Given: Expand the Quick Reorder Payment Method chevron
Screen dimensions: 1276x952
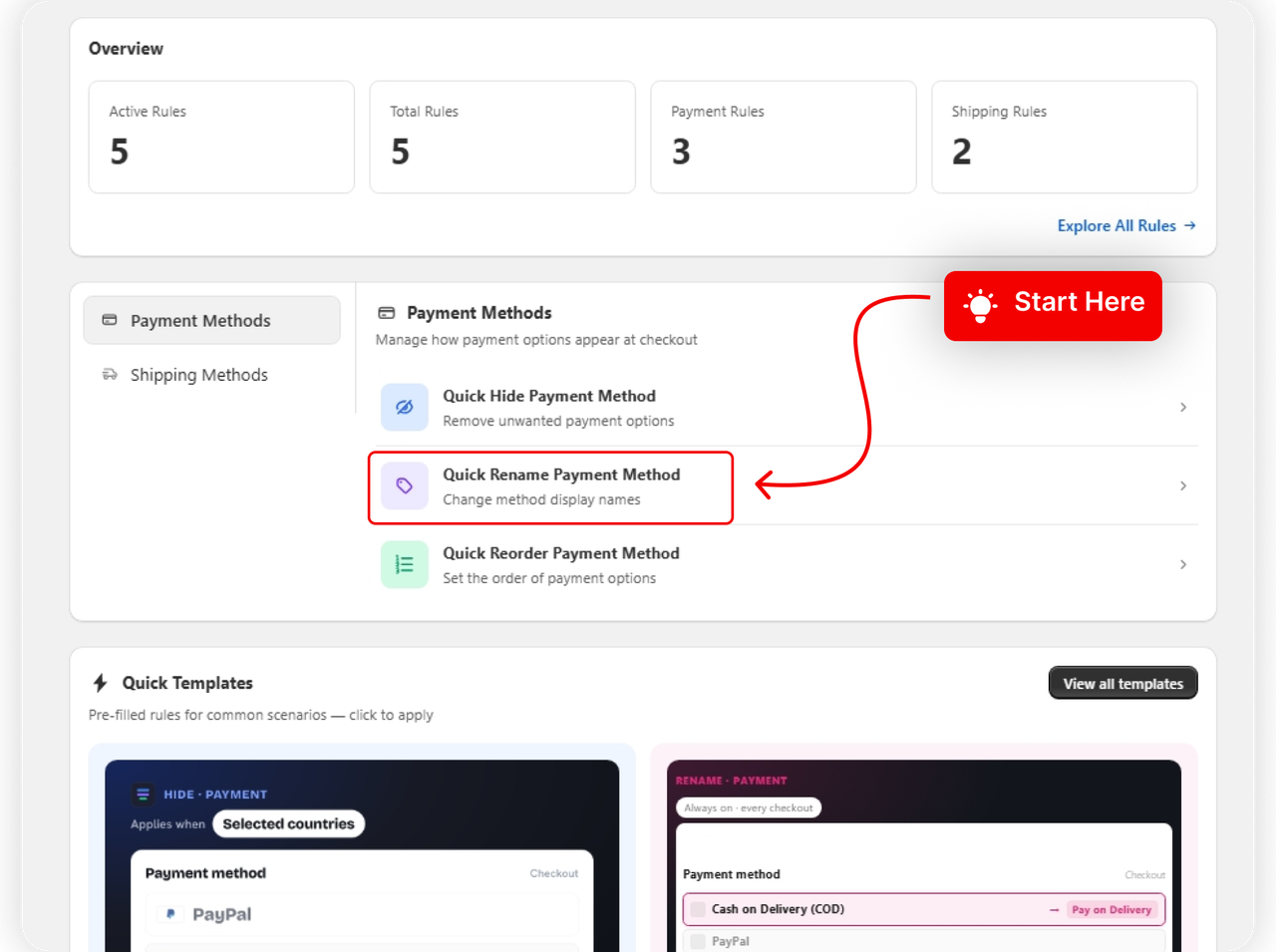Looking at the screenshot, I should (1183, 564).
